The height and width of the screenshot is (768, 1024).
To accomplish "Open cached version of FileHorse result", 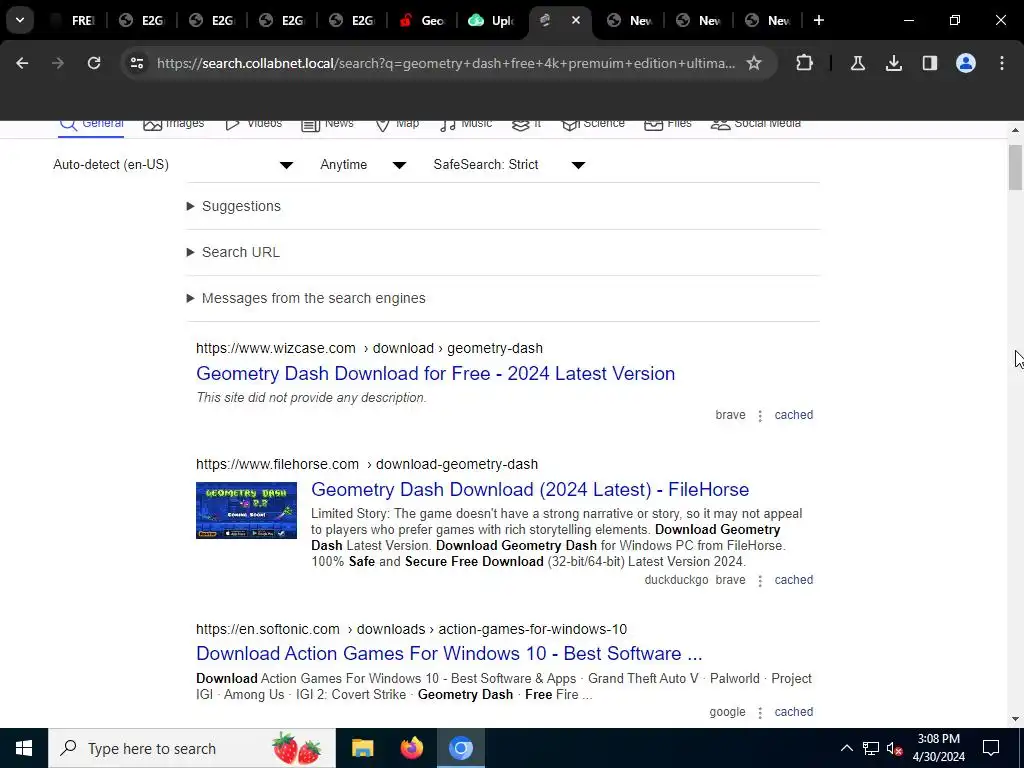I will point(793,580).
